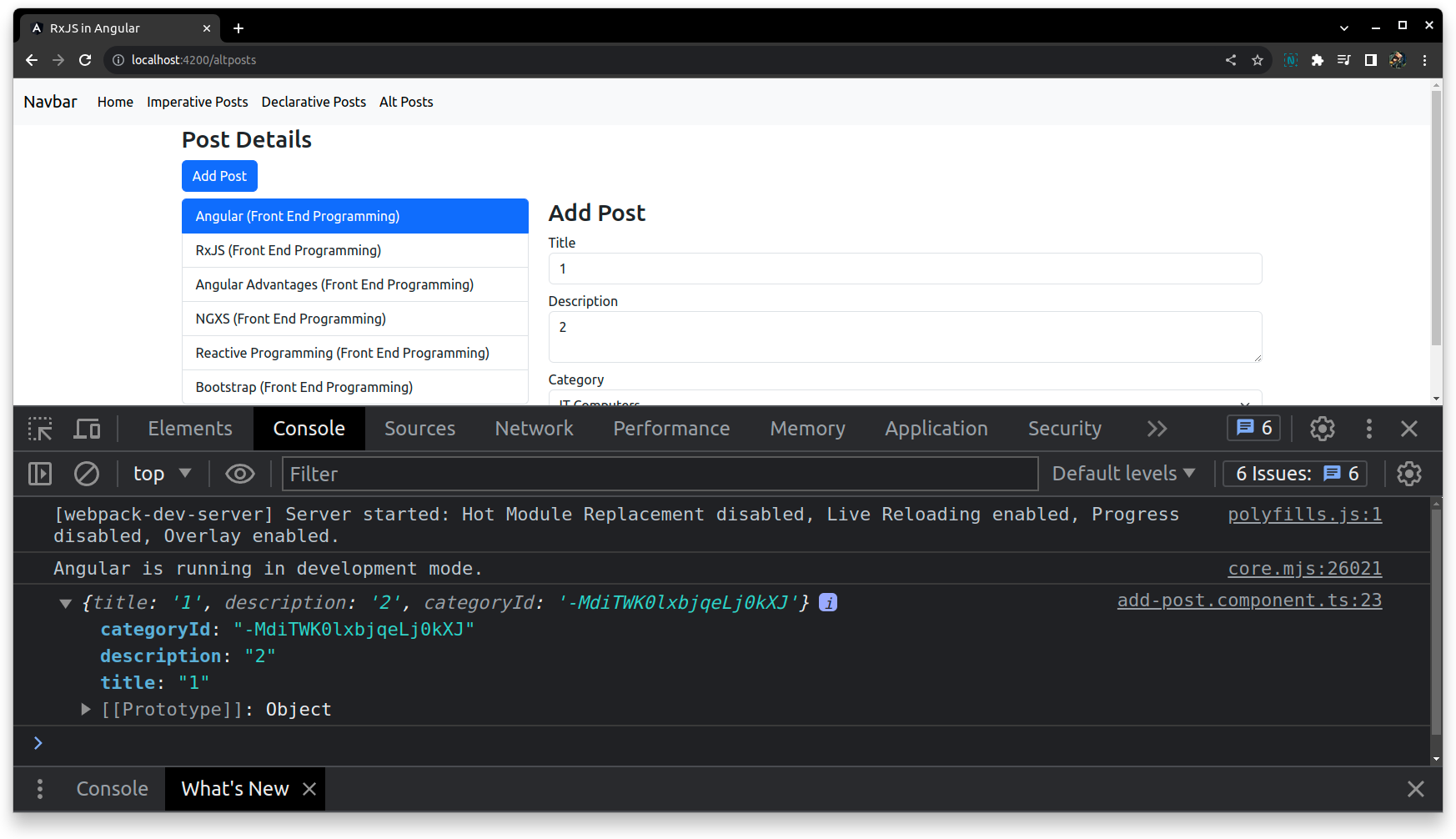Click the Add Post button
The image size is (1456, 839).
coord(218,175)
